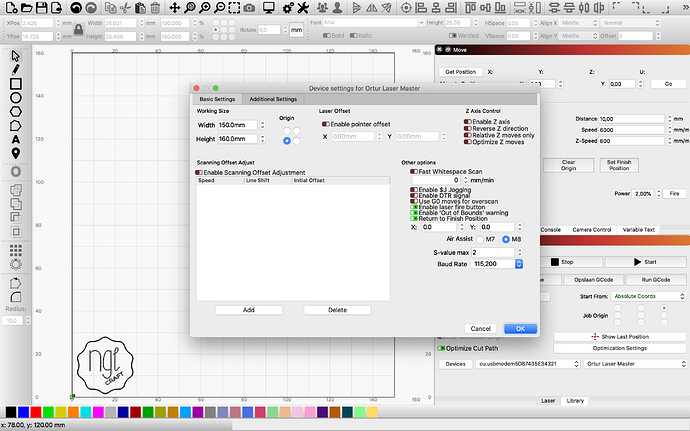Select the M8 Air Assist radio button

[x=506, y=239]
